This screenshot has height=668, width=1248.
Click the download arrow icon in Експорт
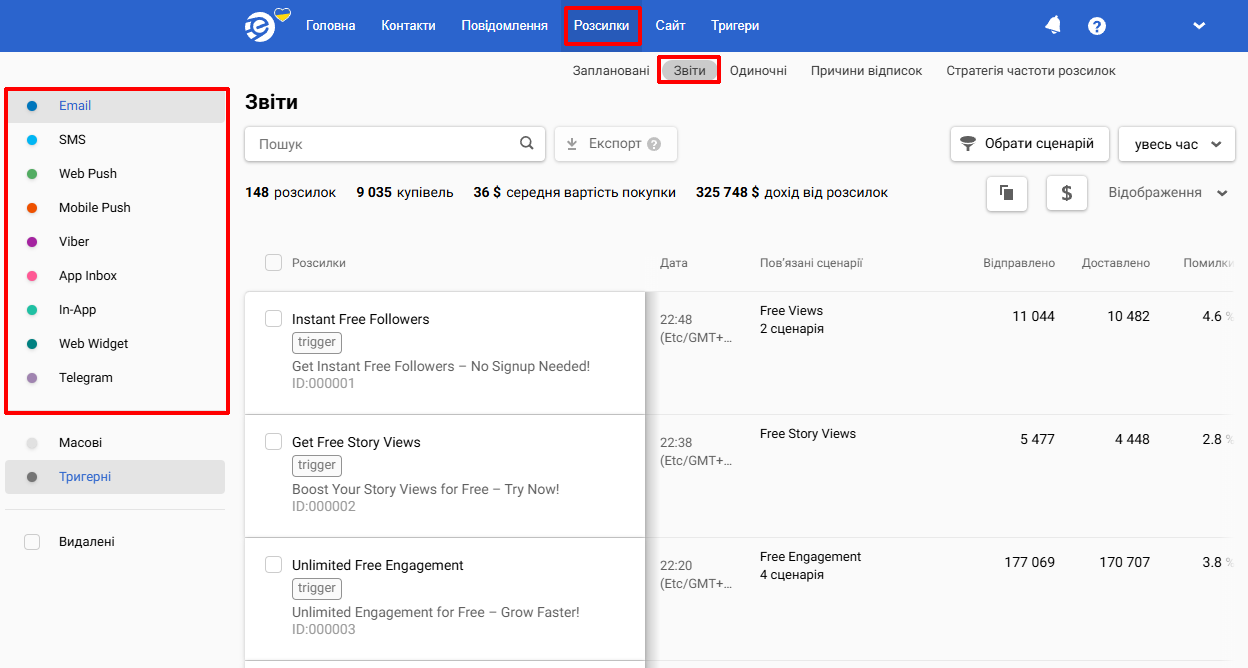coord(572,144)
